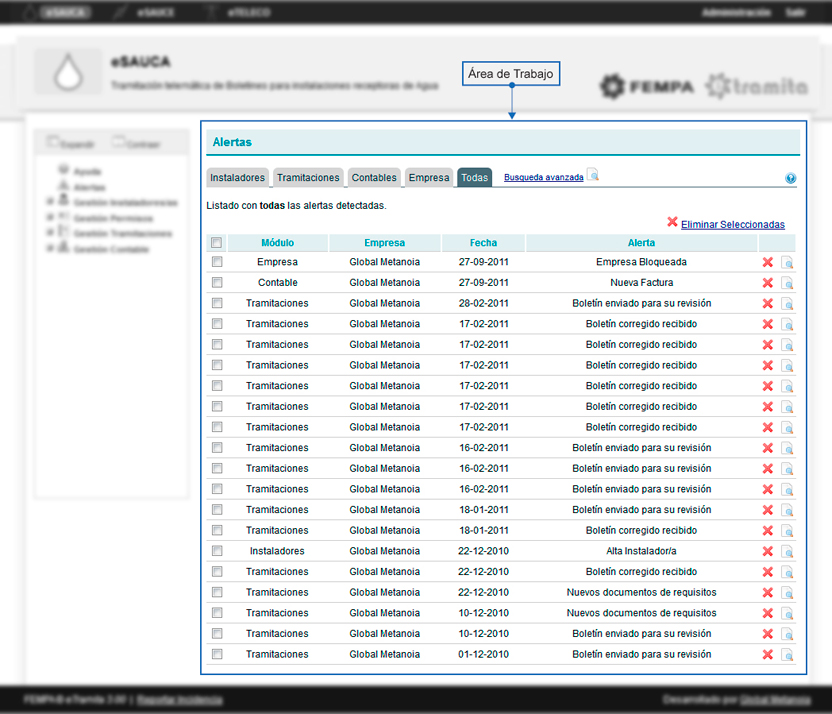832x714 pixels.
Task: Select the Nueva Factura row checkbox
Action: click(216, 283)
